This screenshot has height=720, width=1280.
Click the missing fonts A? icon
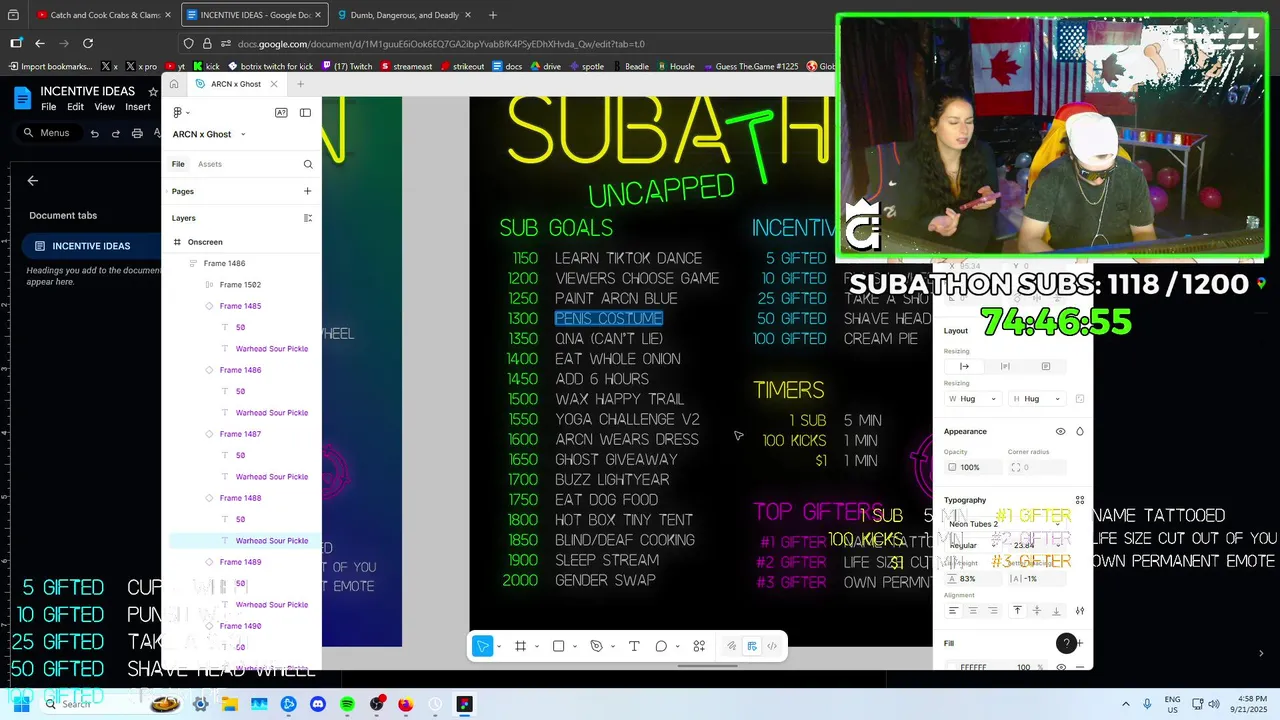coord(281,112)
